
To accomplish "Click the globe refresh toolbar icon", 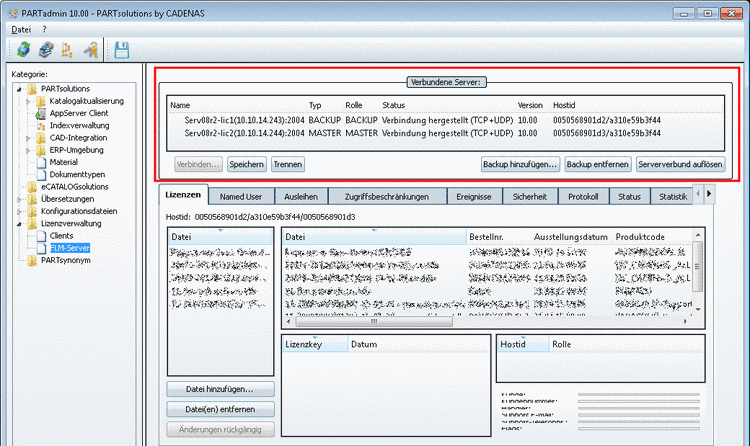I will click(23, 49).
